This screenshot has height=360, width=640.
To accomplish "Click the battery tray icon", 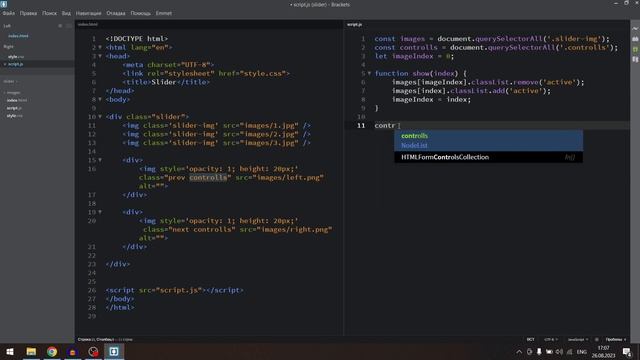I will pyautogui.click(x=549, y=351).
